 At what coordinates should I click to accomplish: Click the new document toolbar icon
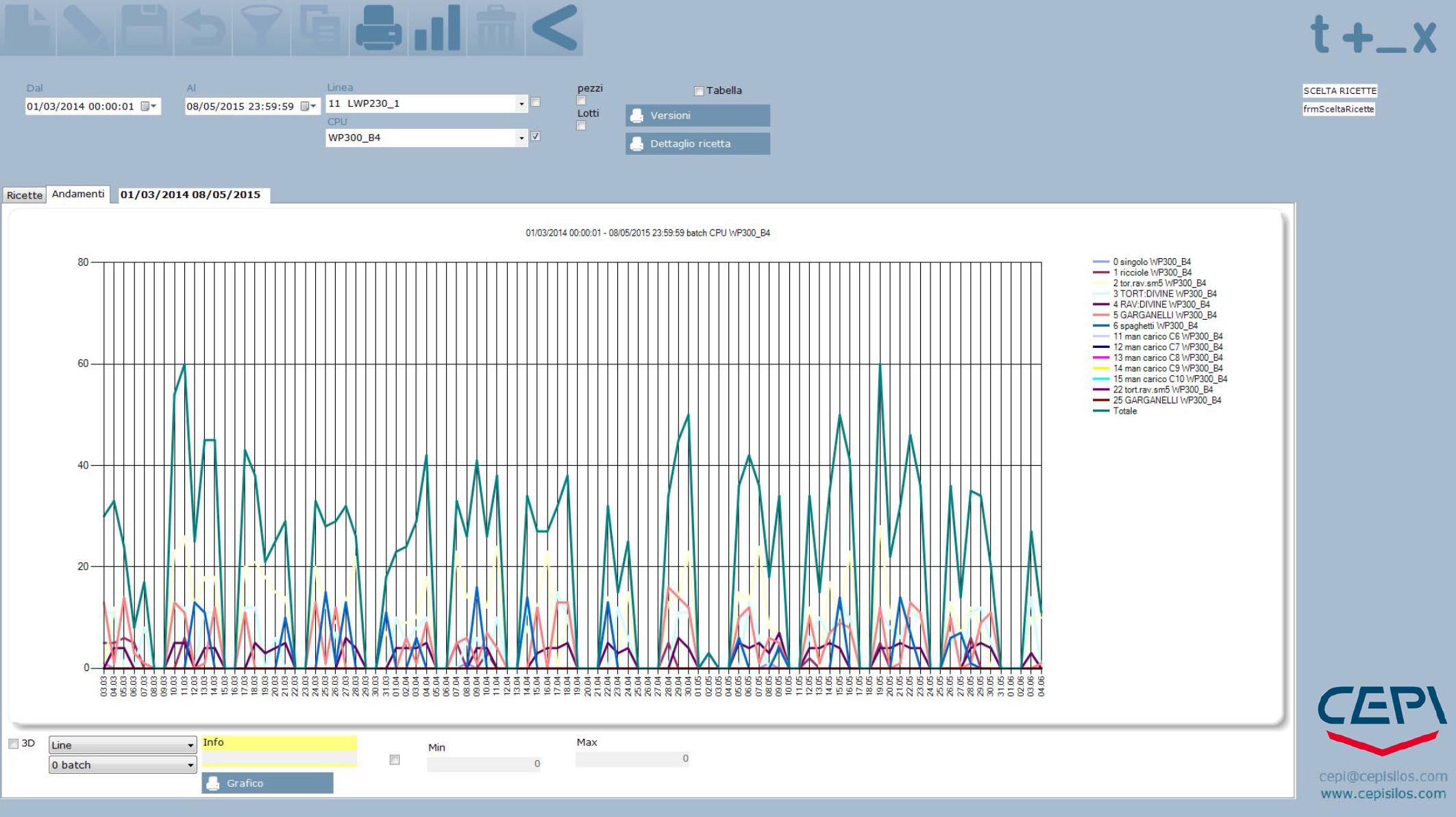[27, 28]
